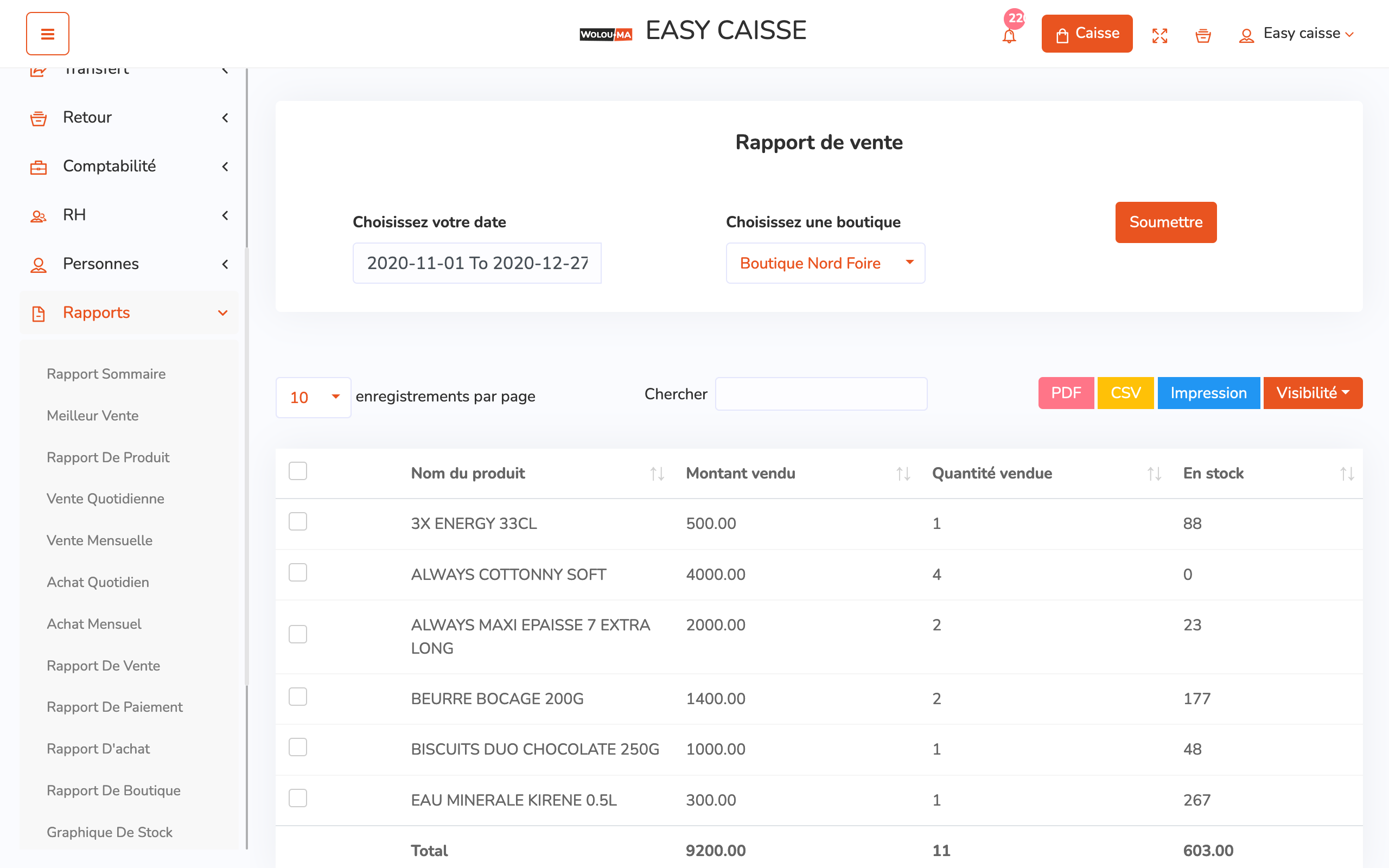The width and height of the screenshot is (1389, 868).
Task: Click the Comptabilité briefcase icon
Action: tap(39, 167)
